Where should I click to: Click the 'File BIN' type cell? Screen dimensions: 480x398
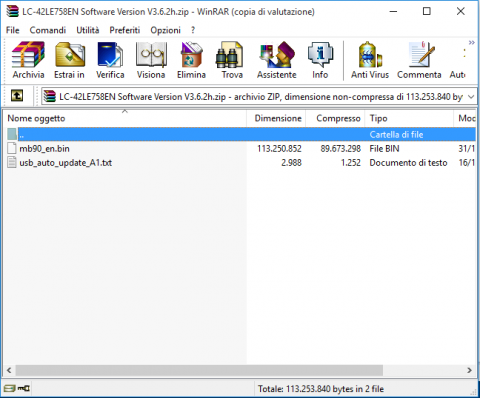pyautogui.click(x=384, y=149)
